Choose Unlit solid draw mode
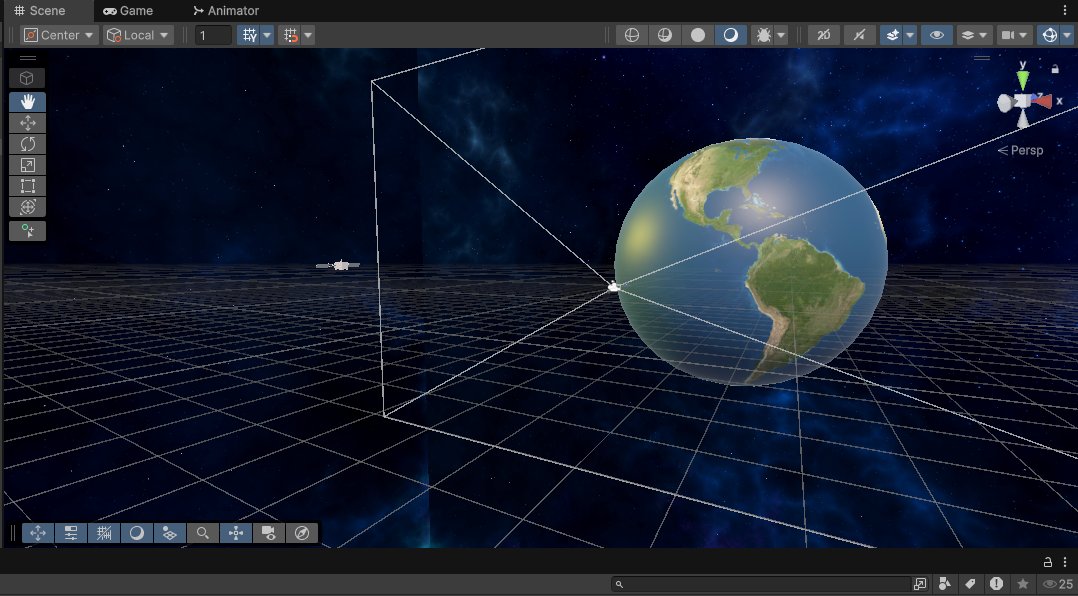Viewport: 1078px width, 596px height. coord(698,35)
